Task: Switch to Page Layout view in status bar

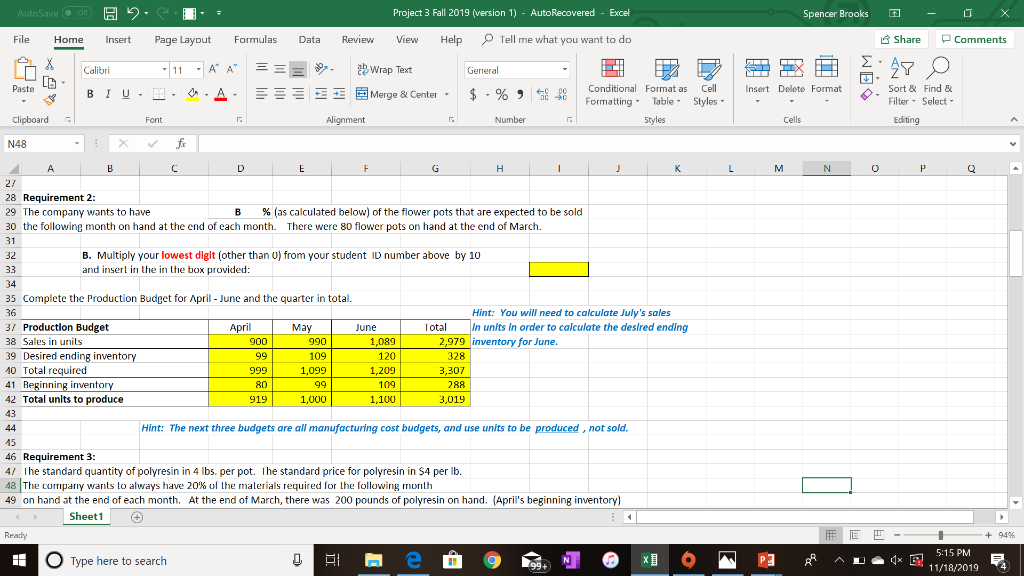Action: [x=854, y=535]
